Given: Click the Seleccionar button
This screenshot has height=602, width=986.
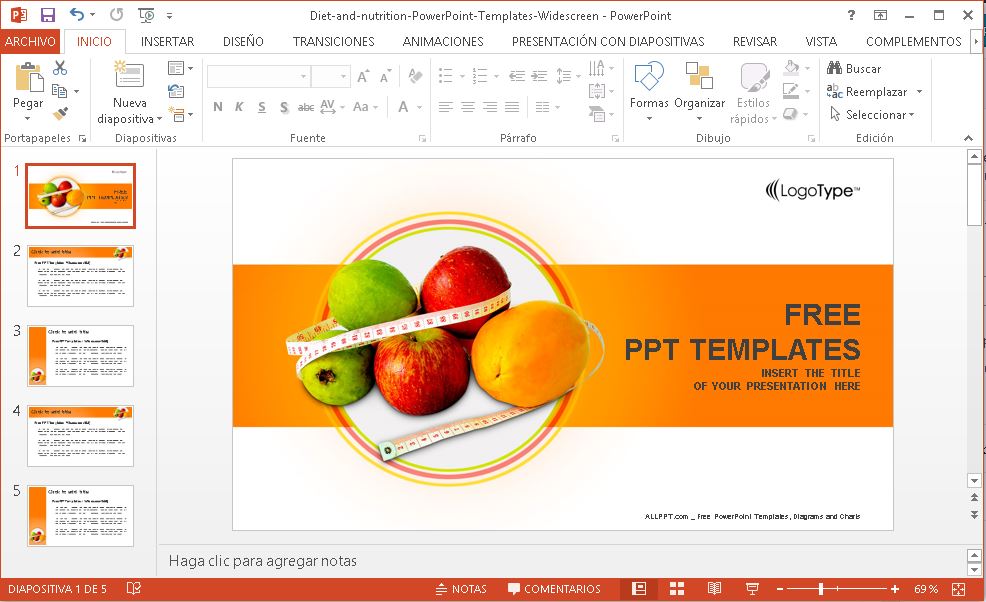Looking at the screenshot, I should point(873,113).
